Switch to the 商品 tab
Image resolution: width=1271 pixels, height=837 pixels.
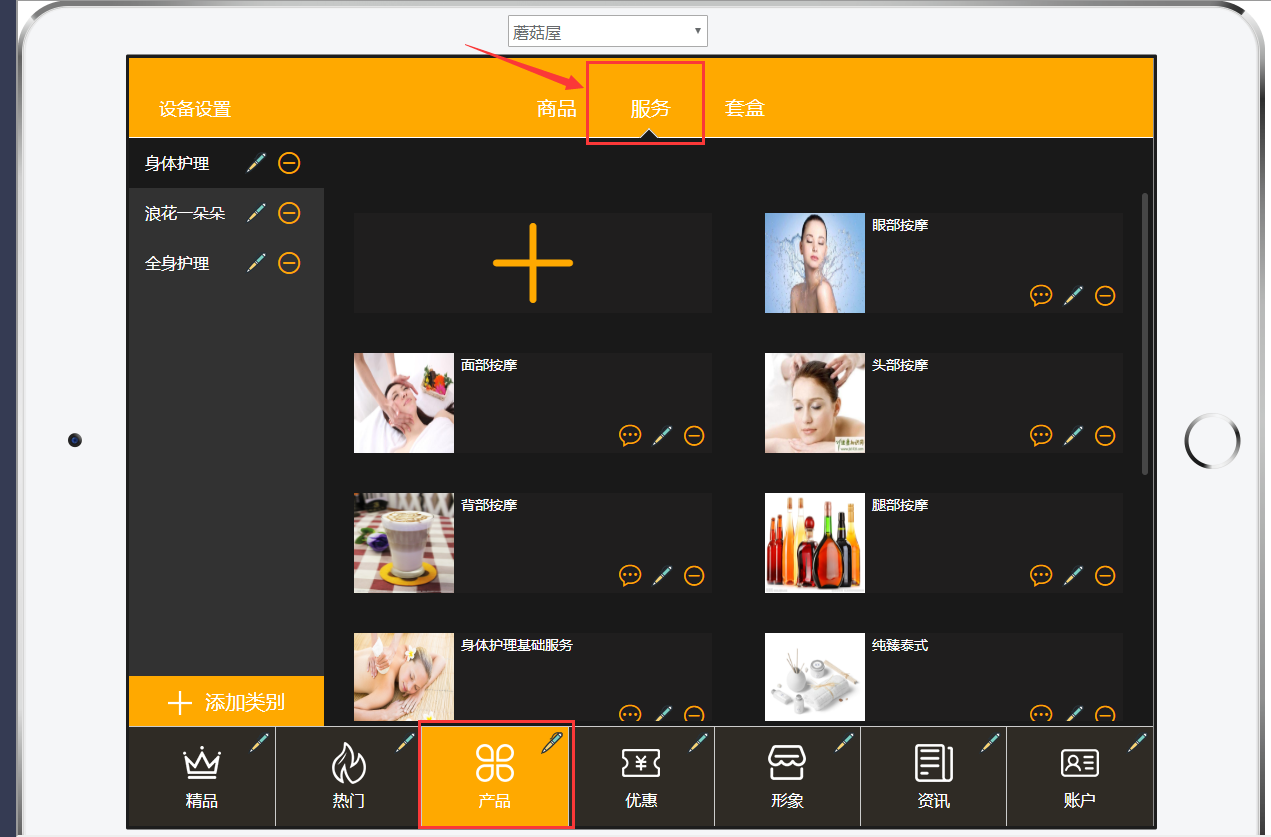point(557,109)
